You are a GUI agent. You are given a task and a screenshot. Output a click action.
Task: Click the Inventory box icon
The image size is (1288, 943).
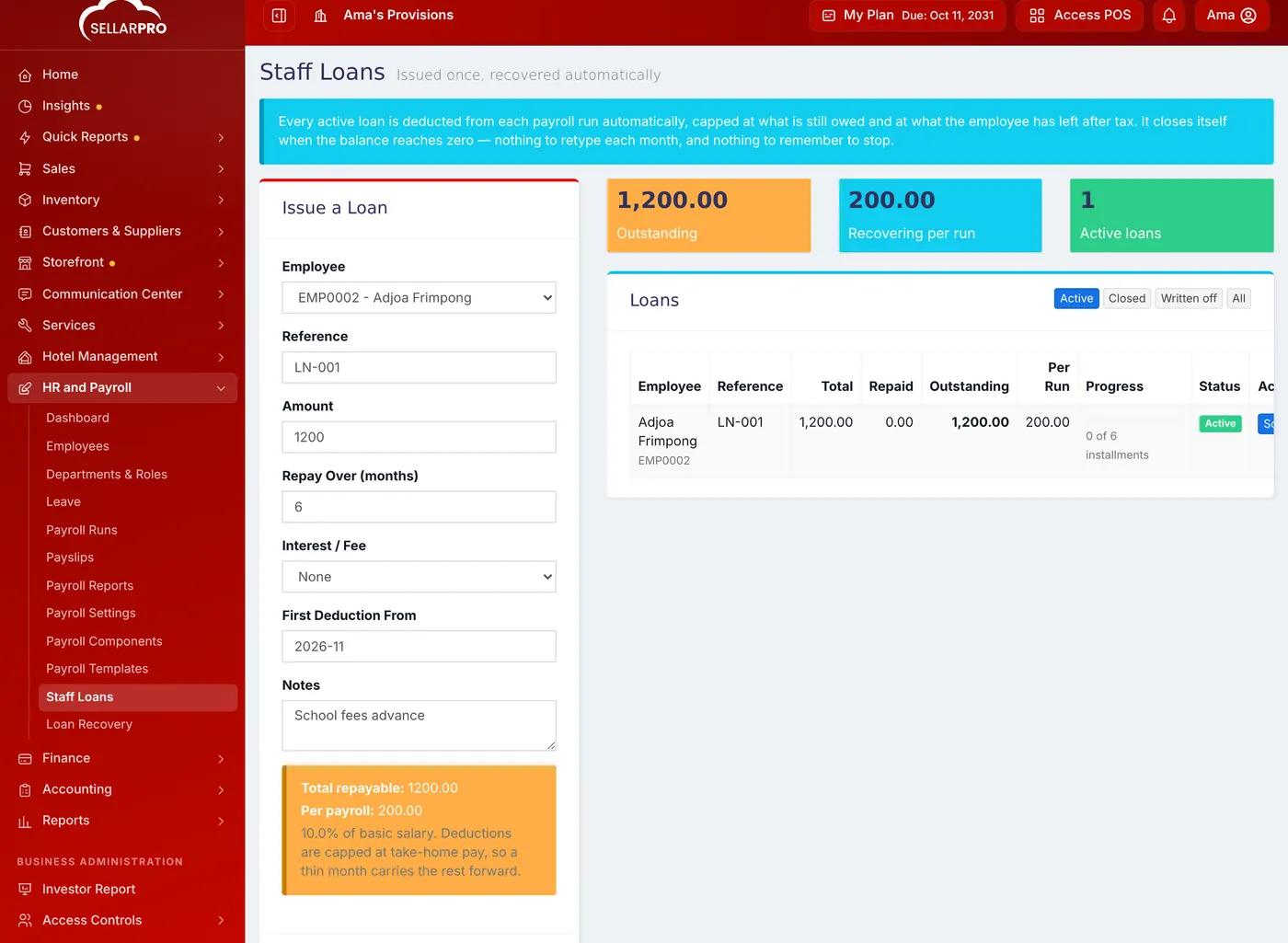point(25,201)
